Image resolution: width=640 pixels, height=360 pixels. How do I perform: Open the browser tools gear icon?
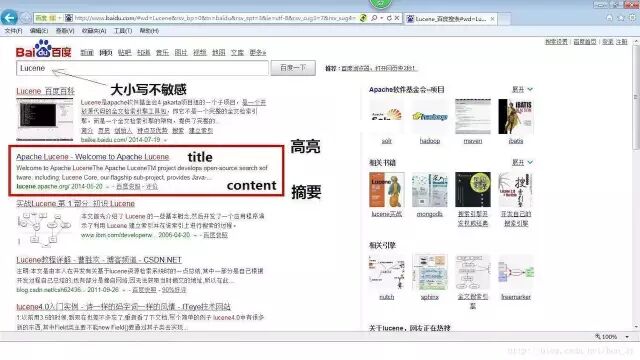coord(632,18)
